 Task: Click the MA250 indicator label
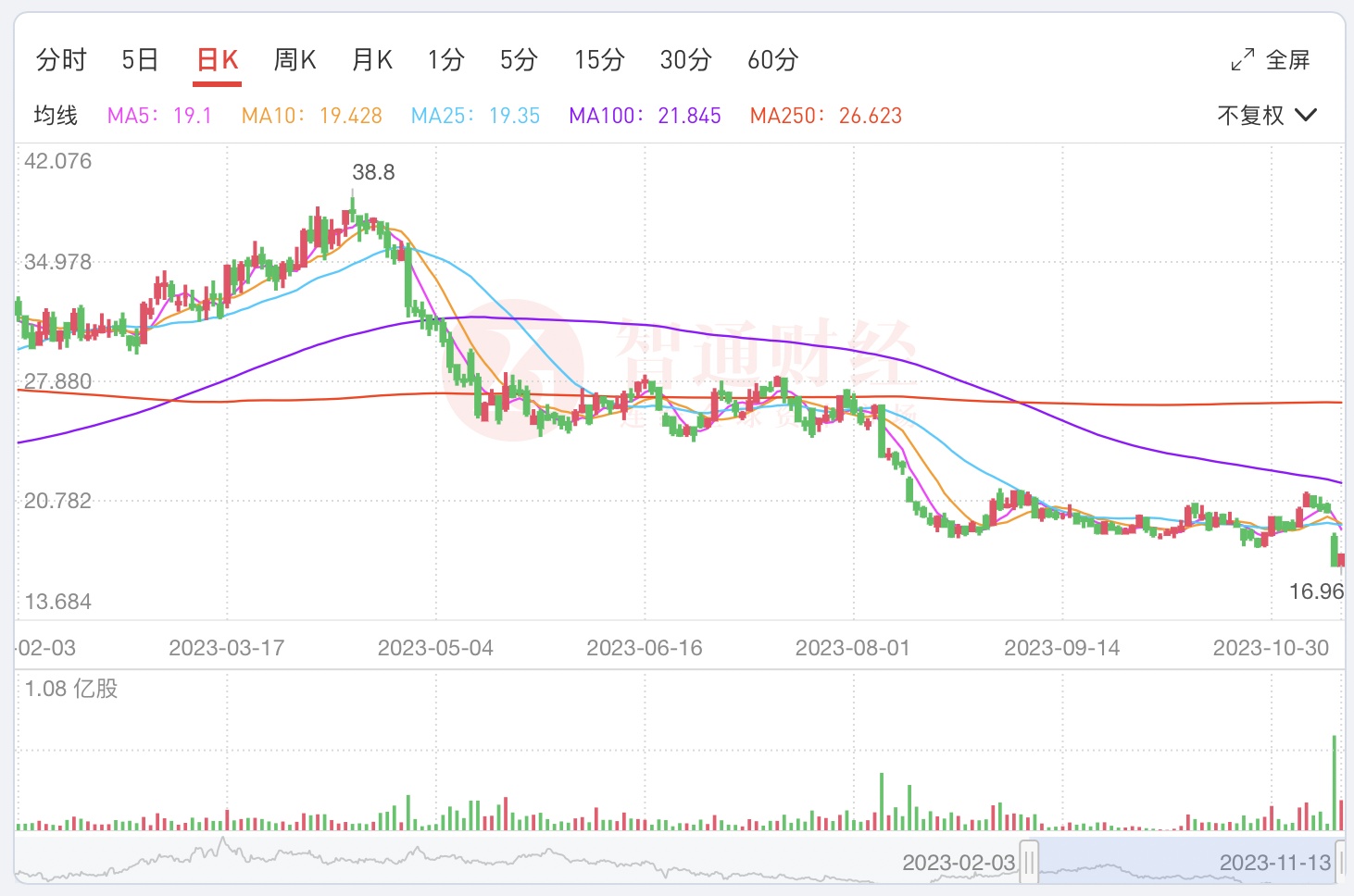pyautogui.click(x=825, y=116)
